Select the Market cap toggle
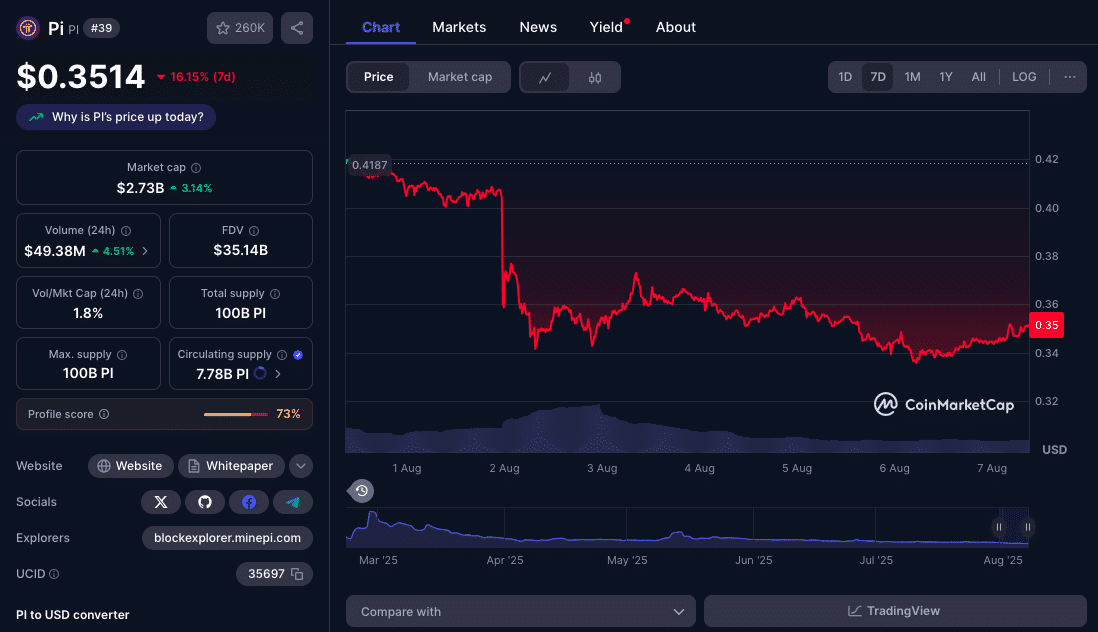The height and width of the screenshot is (632, 1098). [459, 77]
